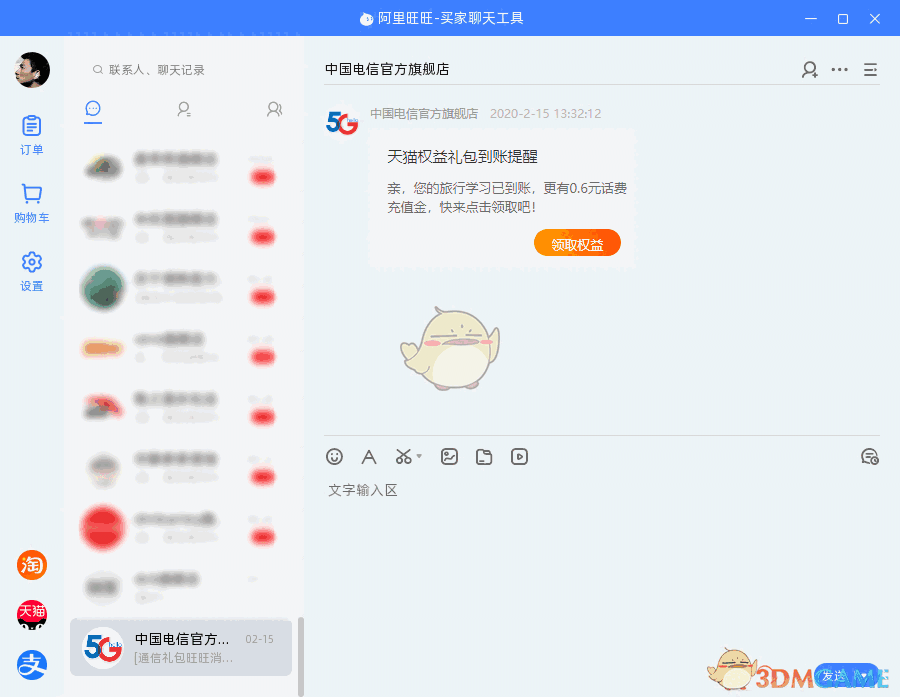The height and width of the screenshot is (697, 900).
Task: Open 订单 orders from the left sidebar
Action: coord(31,135)
